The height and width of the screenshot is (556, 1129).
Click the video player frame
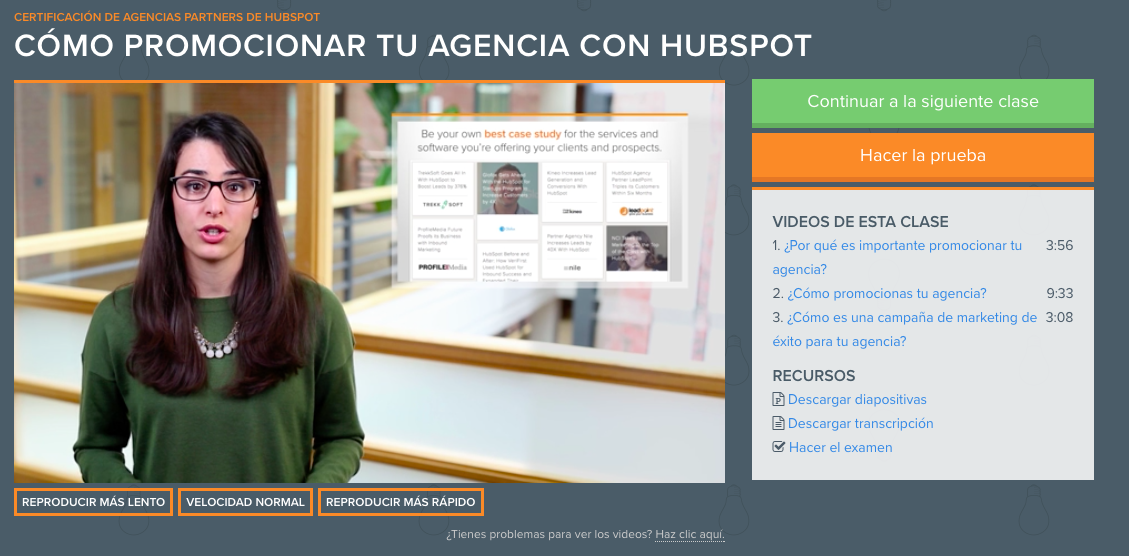click(x=369, y=282)
